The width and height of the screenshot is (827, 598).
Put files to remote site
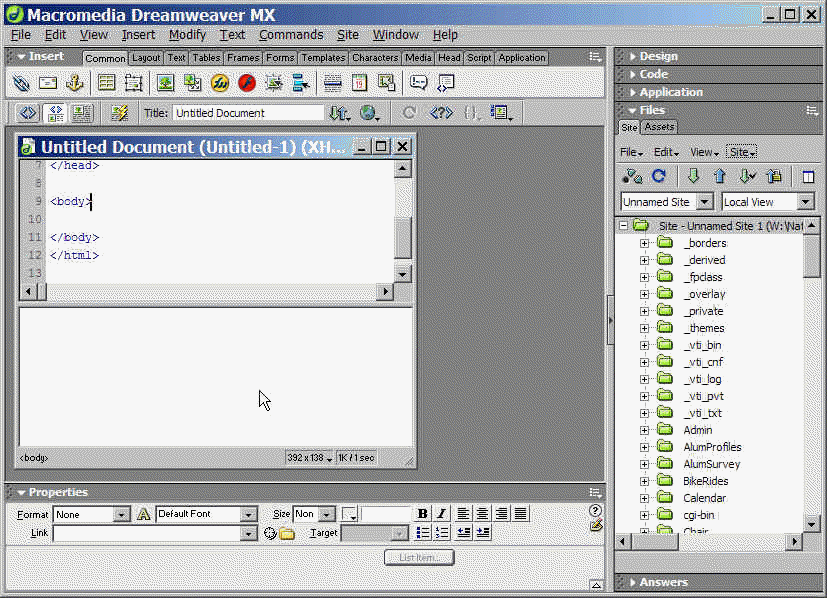(720, 176)
